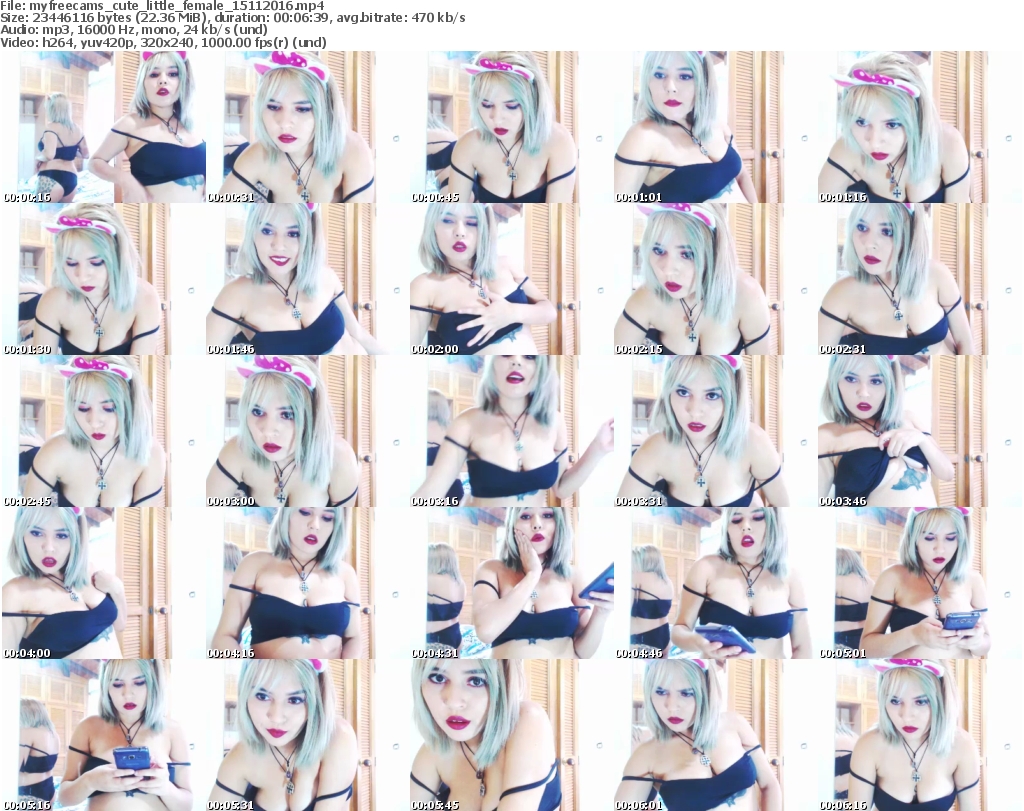1024x811 pixels.
Task: Select the thumbnail at 00:01:16
Action: click(x=920, y=127)
